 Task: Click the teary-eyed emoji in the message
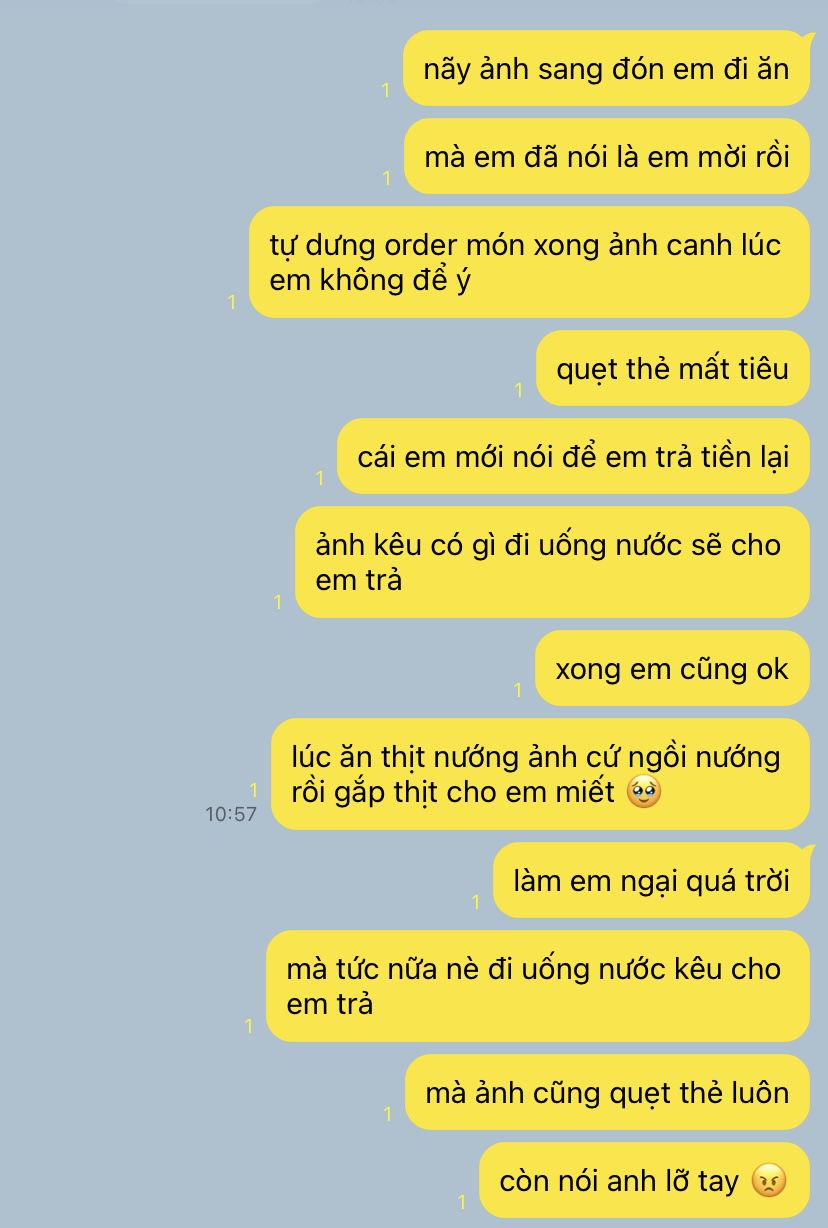(x=643, y=792)
